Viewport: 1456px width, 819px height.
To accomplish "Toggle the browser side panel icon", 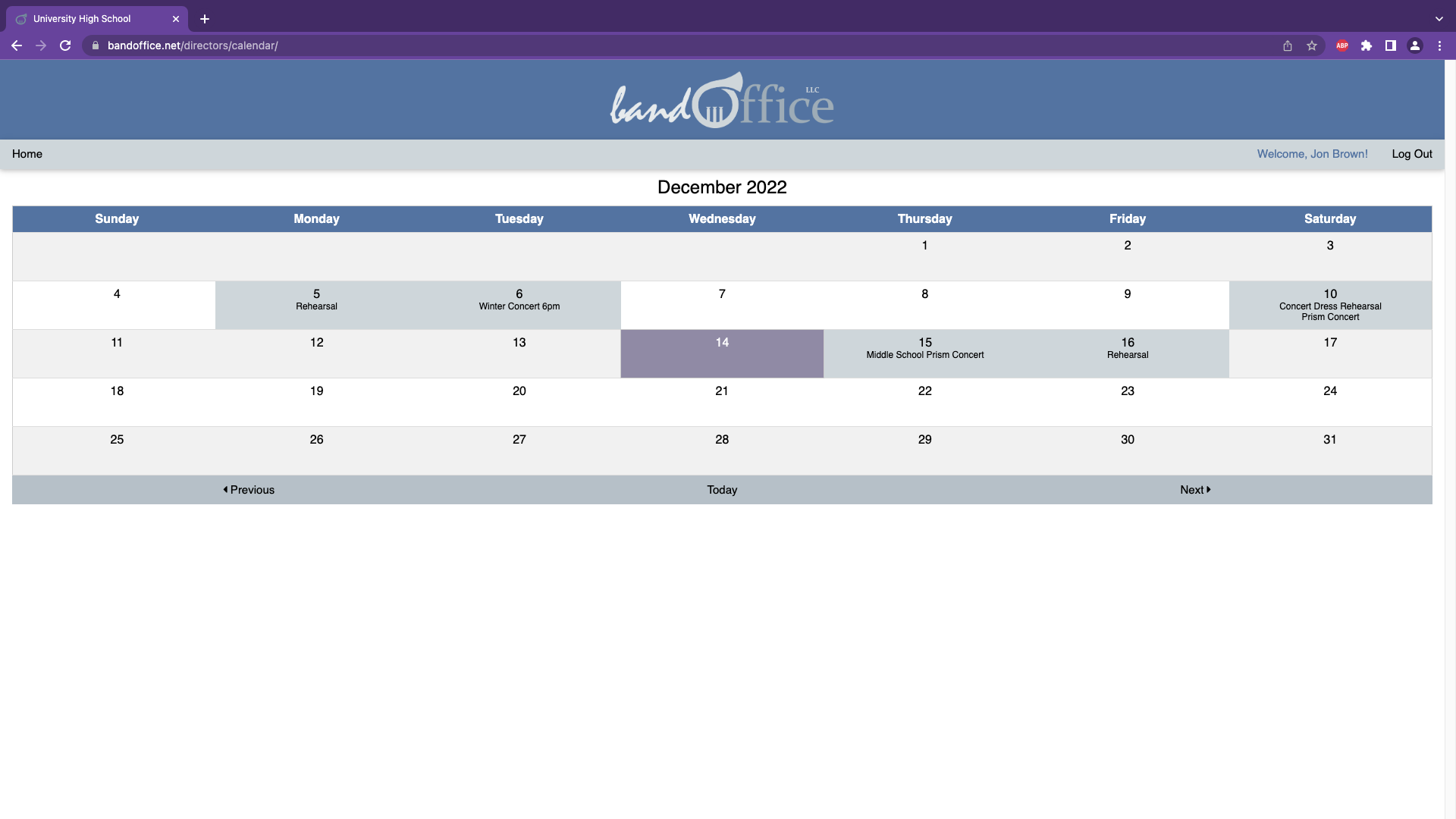I will (x=1391, y=45).
